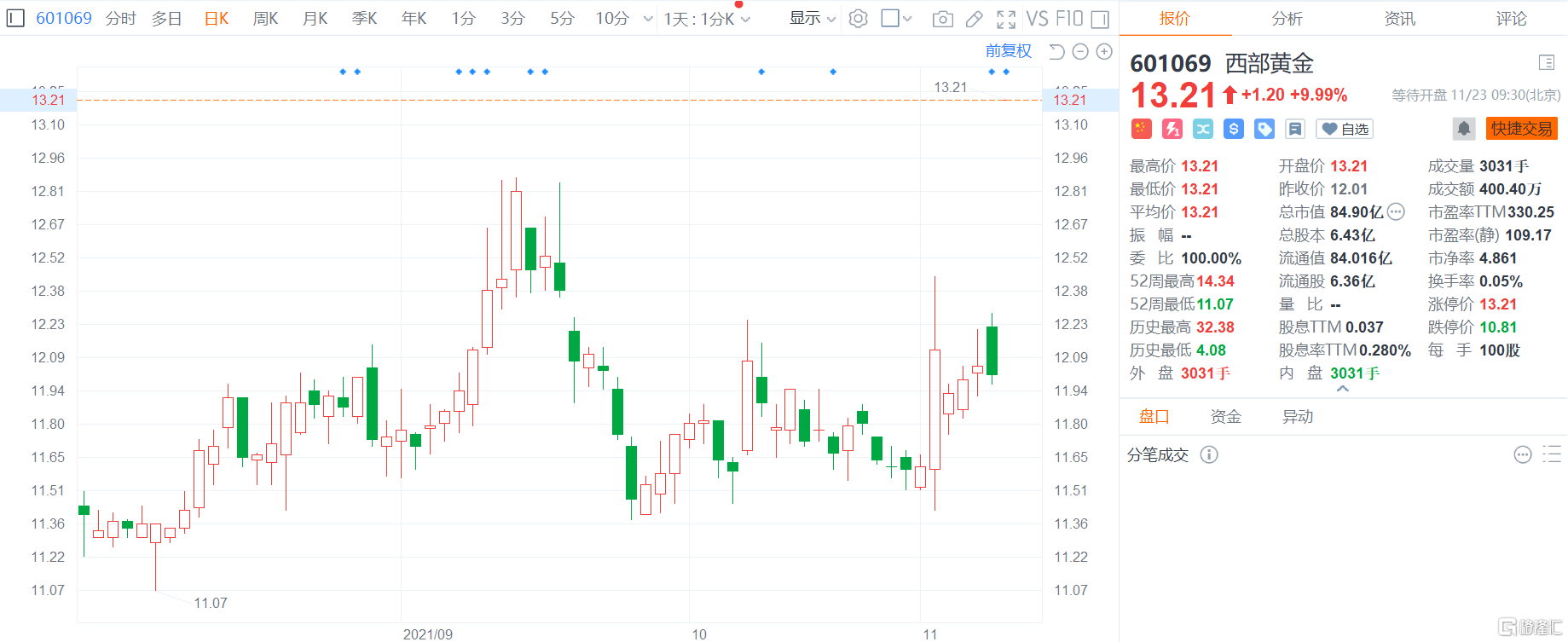This screenshot has height=642, width=1568.
Task: Open the 评论 comments tab
Action: tap(1512, 18)
